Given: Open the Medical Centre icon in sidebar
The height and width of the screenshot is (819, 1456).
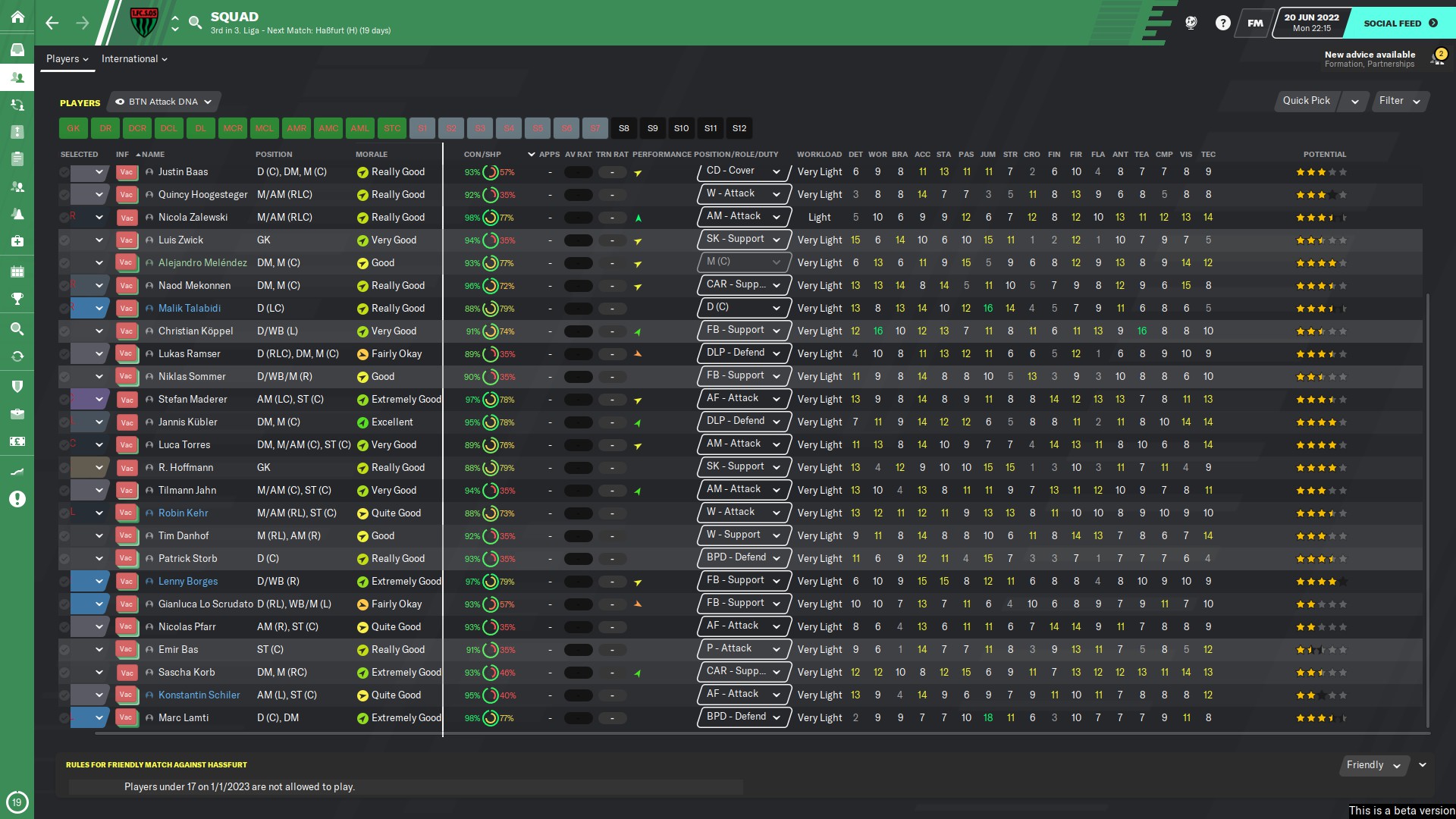Looking at the screenshot, I should (17, 241).
